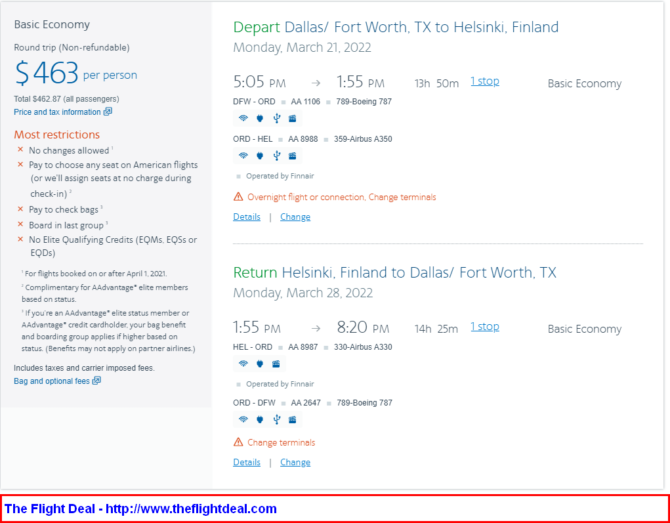This screenshot has width=670, height=523.
Task: Open the theflightdeal.com link in the footer
Action: [x=191, y=509]
